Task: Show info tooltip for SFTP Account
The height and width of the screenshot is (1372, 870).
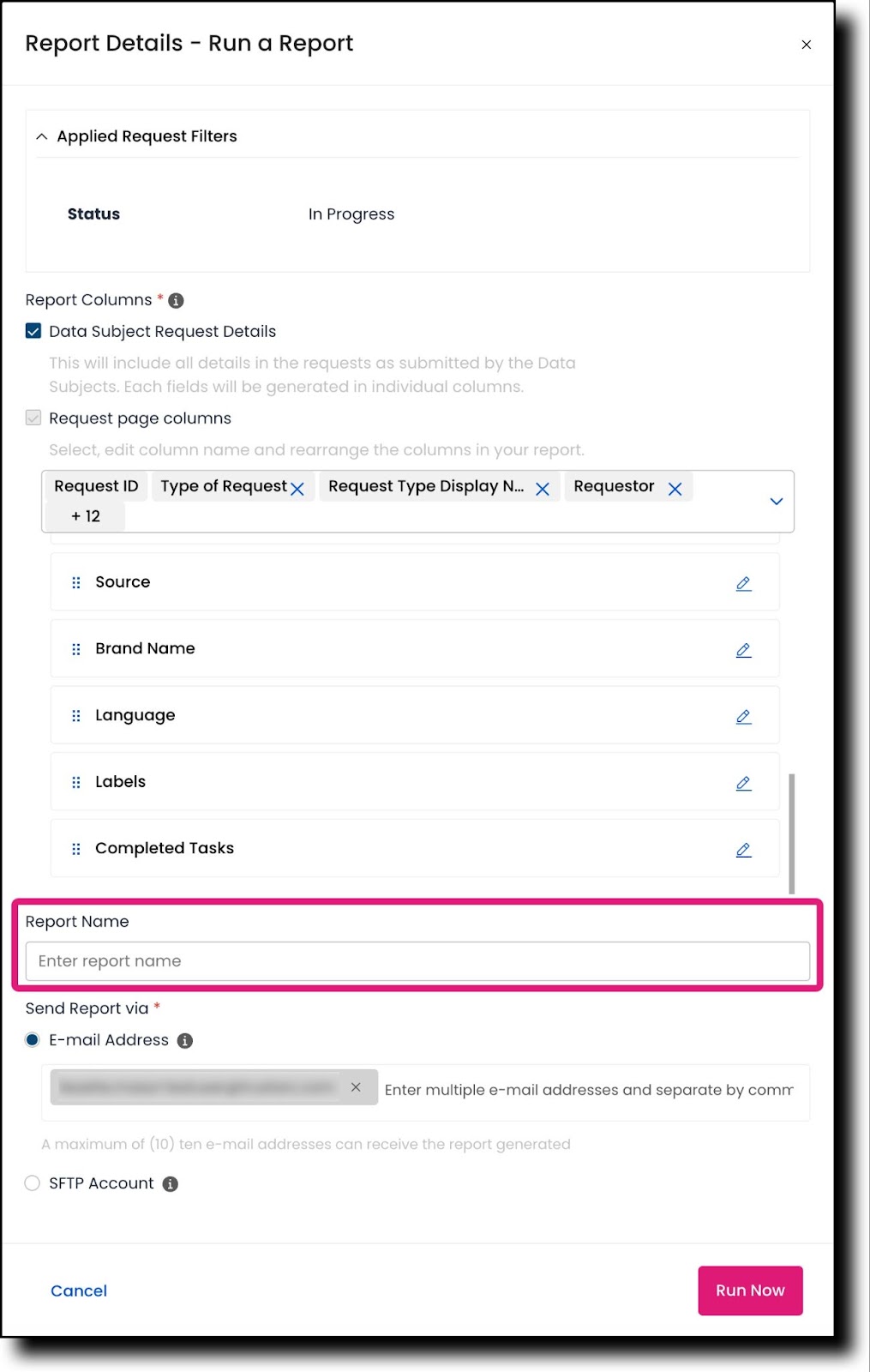Action: point(171,1184)
